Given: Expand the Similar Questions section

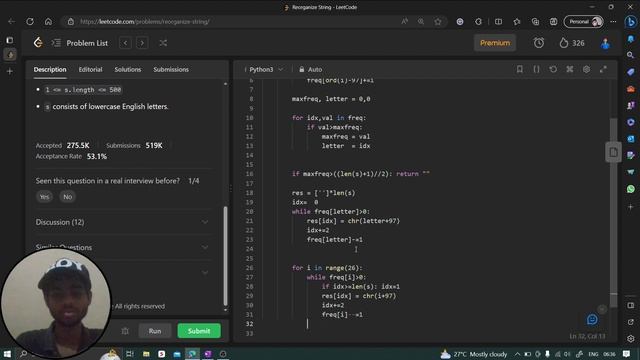Looking at the screenshot, I should pyautogui.click(x=122, y=247).
